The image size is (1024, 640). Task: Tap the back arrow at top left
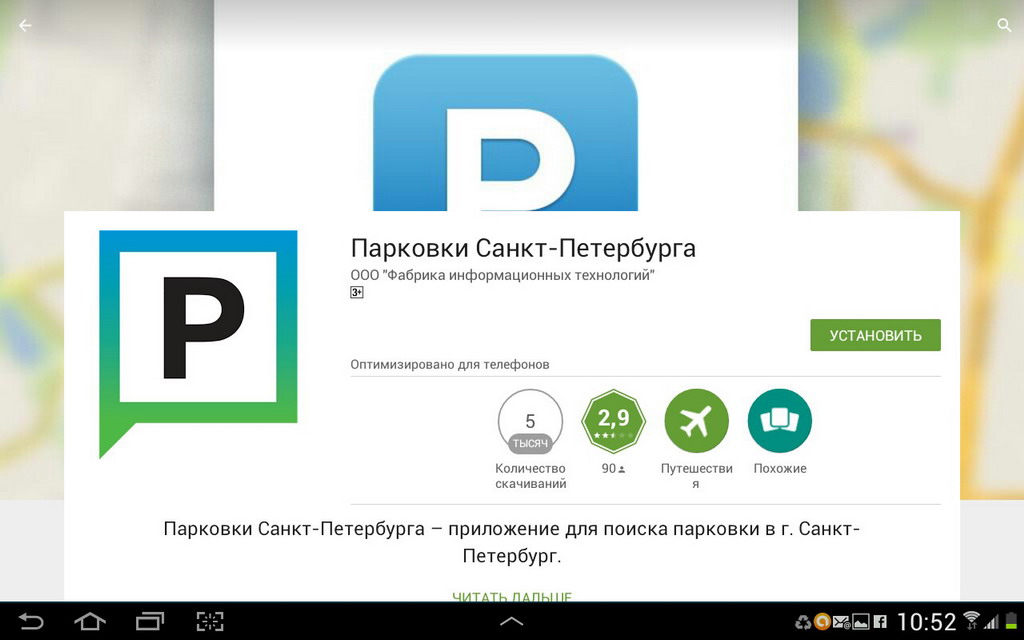click(24, 25)
